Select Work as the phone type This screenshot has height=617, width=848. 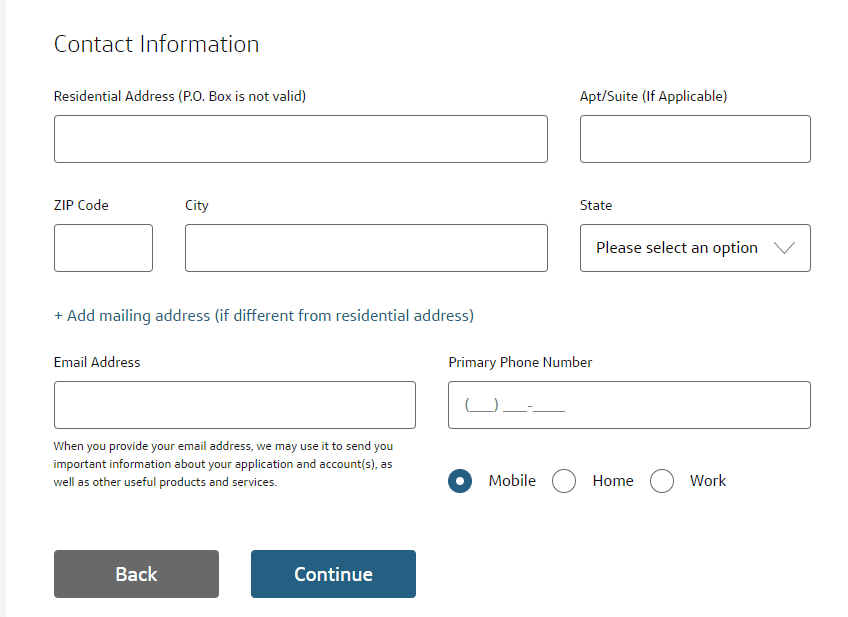click(662, 481)
